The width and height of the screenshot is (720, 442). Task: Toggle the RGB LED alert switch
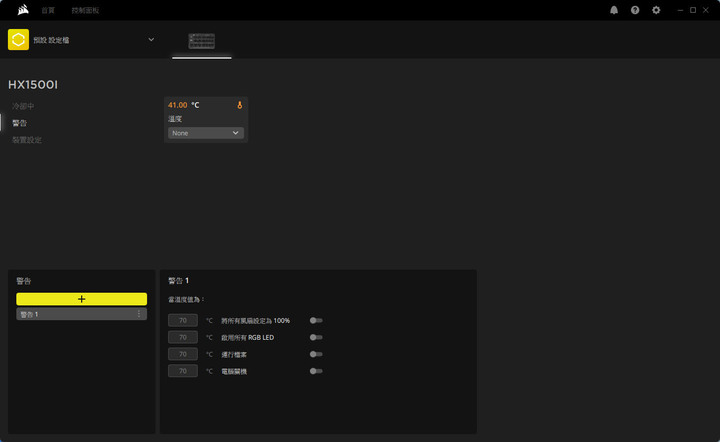pos(316,337)
